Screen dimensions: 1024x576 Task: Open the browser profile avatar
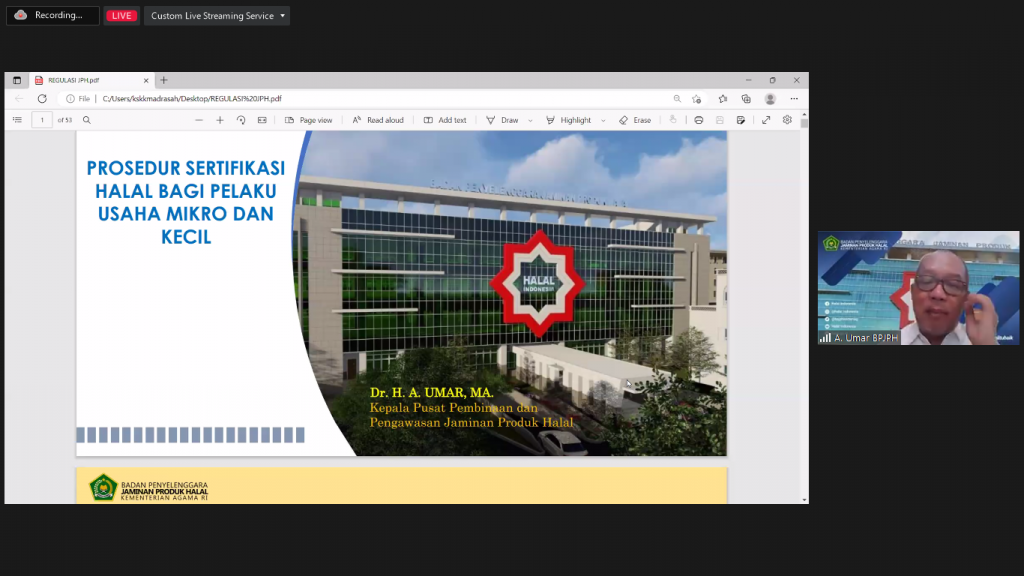(771, 99)
